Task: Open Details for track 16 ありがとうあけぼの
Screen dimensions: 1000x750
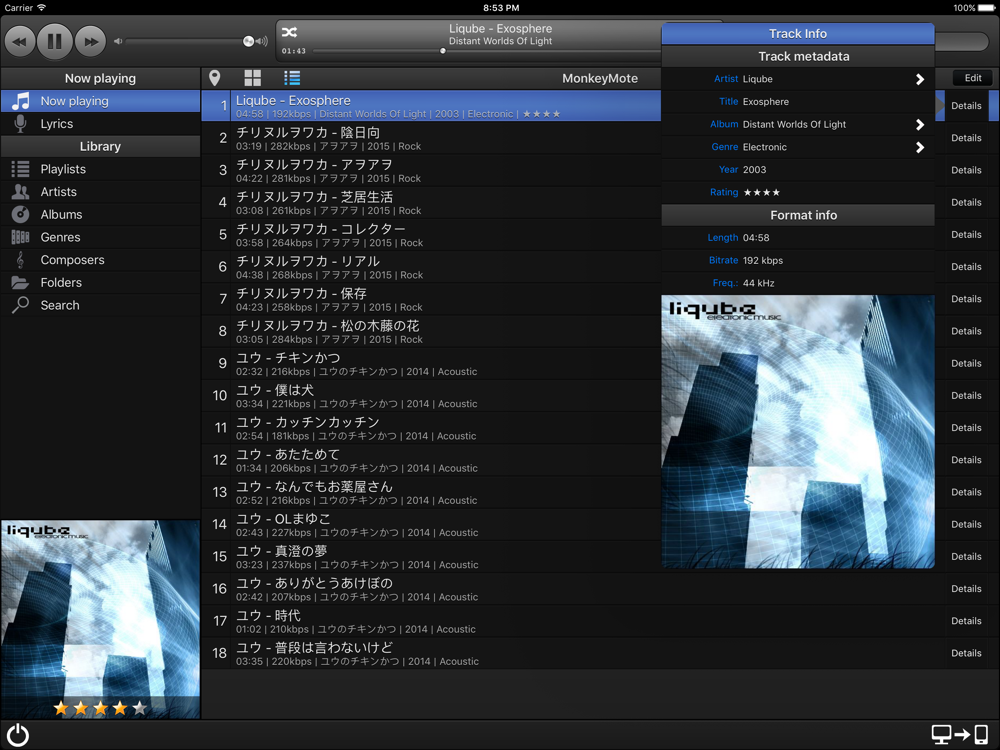Action: 966,589
